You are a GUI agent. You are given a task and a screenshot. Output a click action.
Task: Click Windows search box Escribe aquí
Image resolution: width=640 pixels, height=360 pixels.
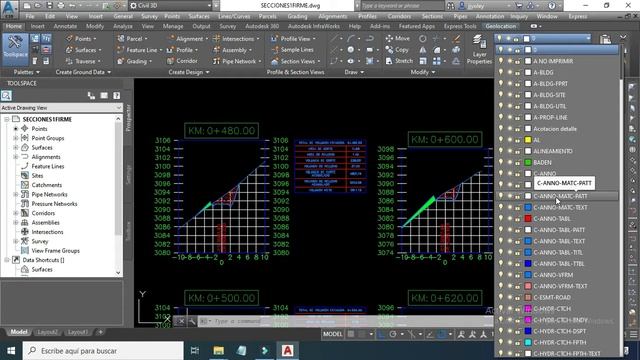[103, 351]
